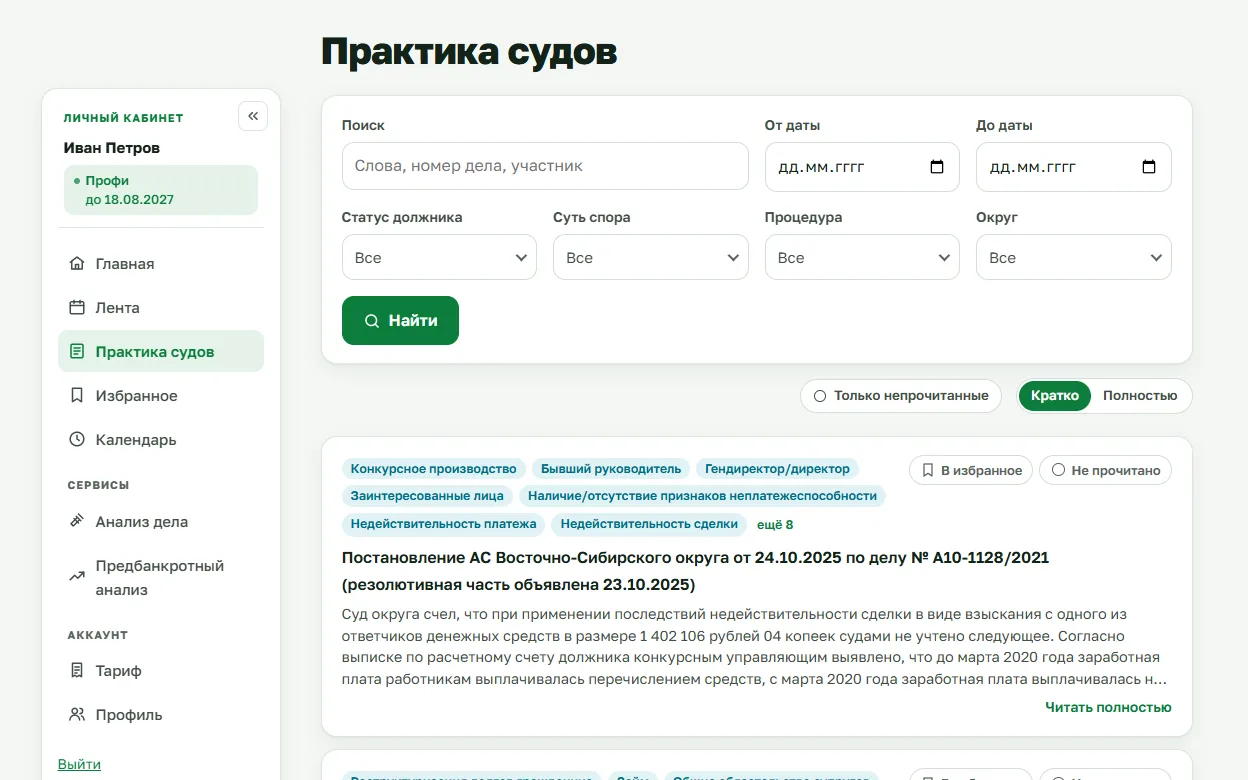Open Главная in the sidebar
1248x780 pixels.
coord(161,264)
